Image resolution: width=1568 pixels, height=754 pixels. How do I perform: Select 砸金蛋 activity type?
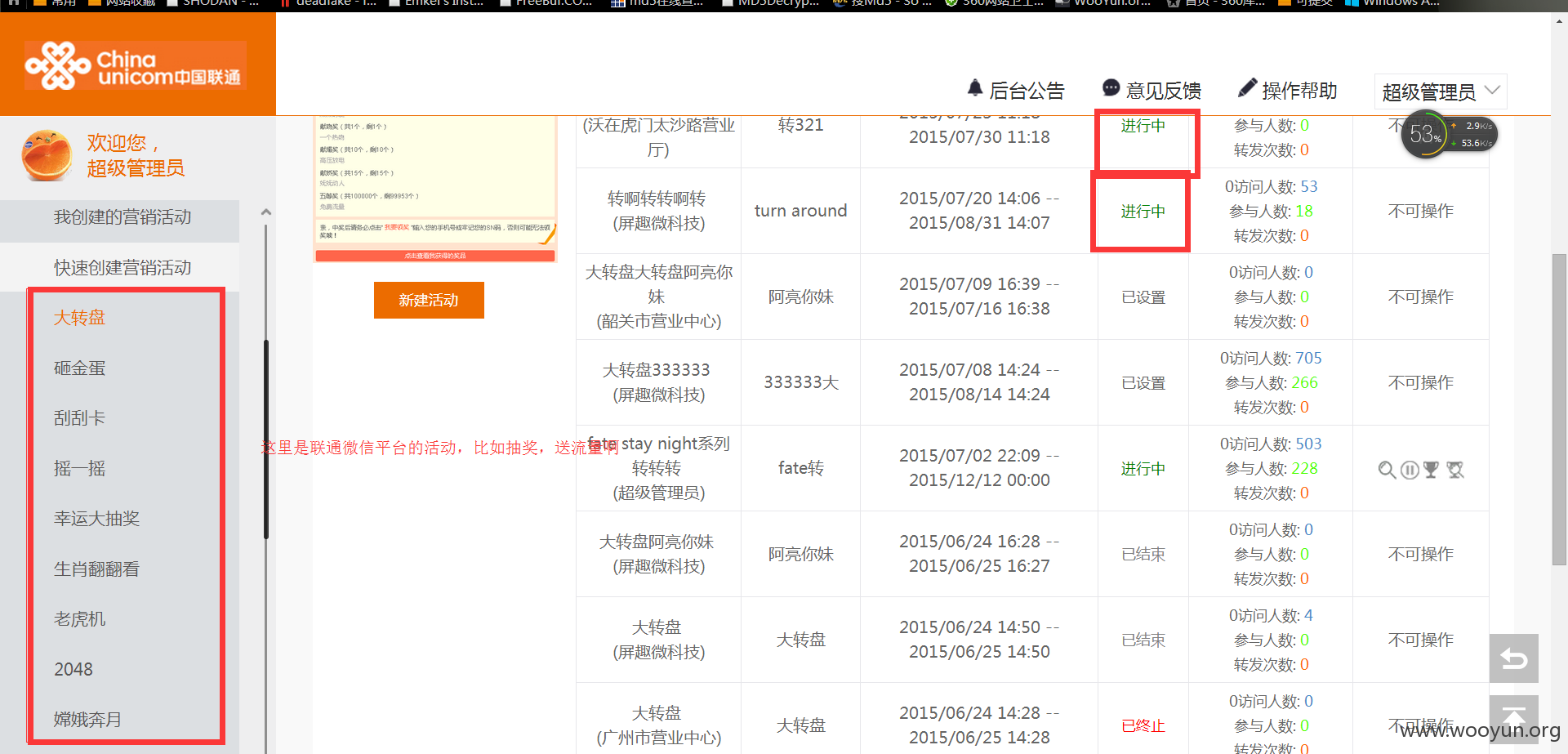tap(79, 368)
